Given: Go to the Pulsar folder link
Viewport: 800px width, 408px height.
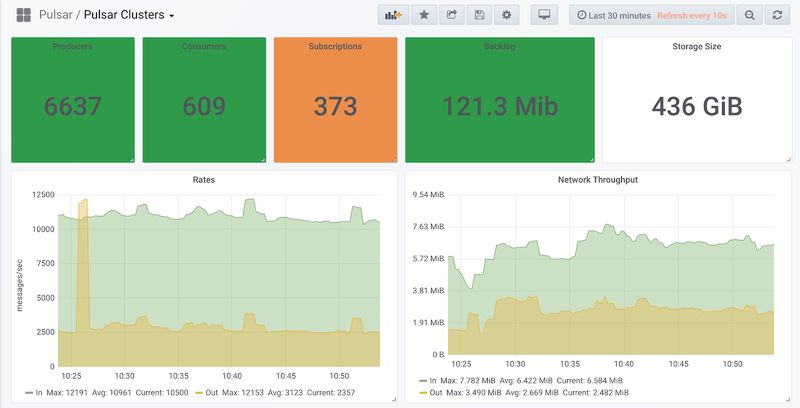Looking at the screenshot, I should click(x=56, y=15).
